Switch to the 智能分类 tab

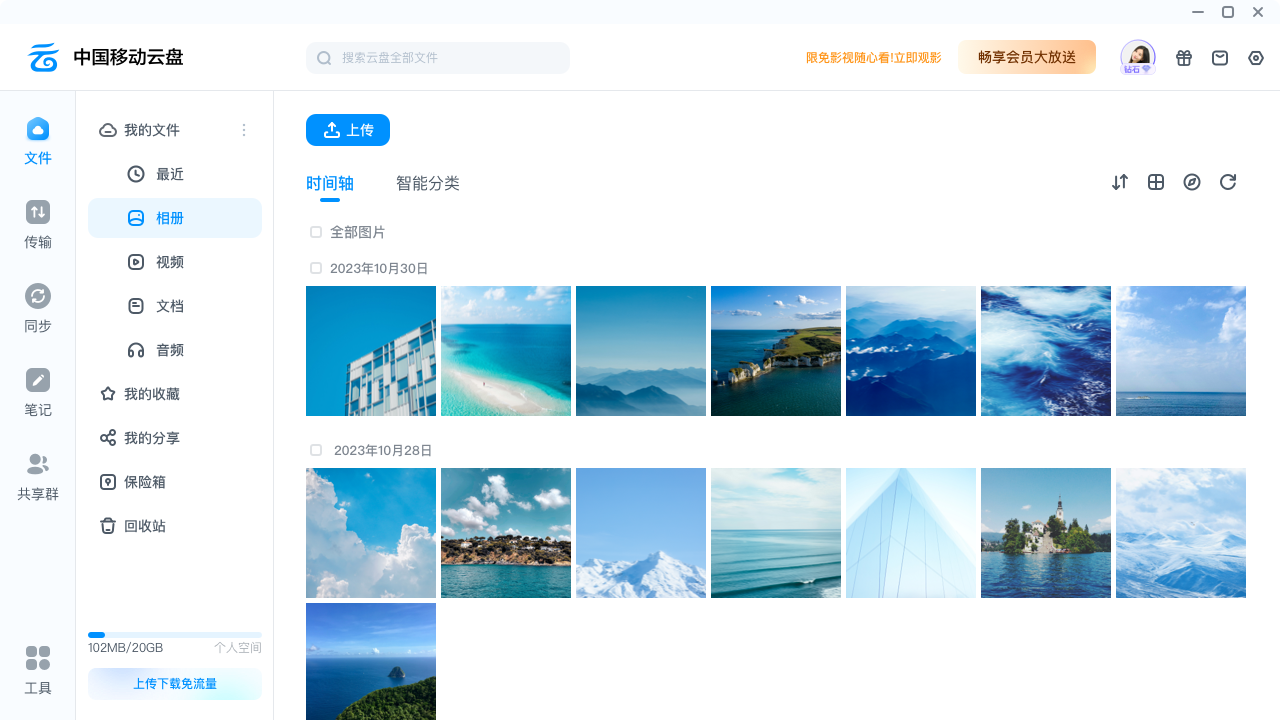pyautogui.click(x=428, y=183)
